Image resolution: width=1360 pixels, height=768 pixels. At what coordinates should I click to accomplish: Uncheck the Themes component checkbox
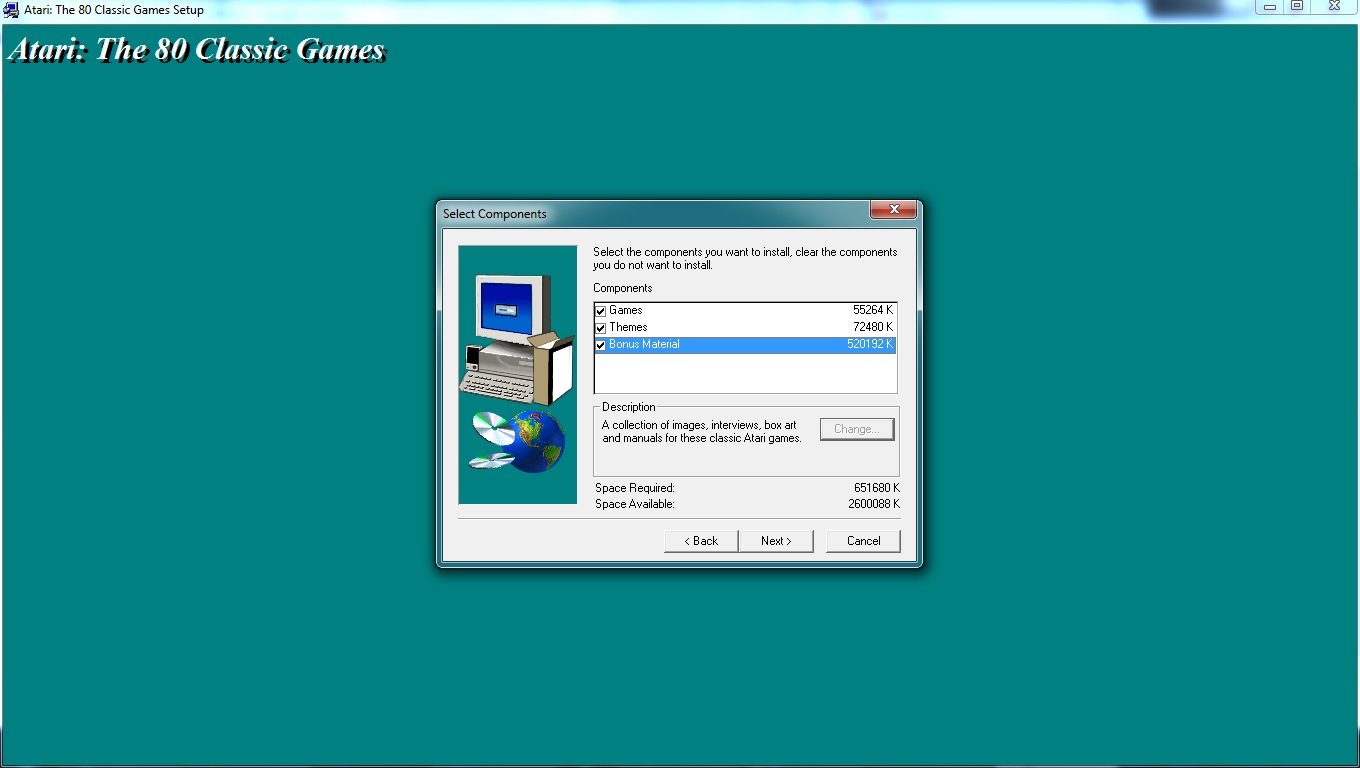(601, 328)
